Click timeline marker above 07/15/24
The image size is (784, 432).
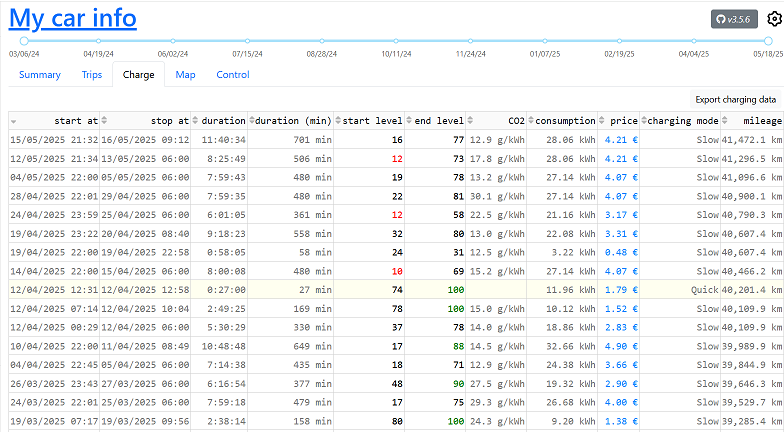[248, 41]
